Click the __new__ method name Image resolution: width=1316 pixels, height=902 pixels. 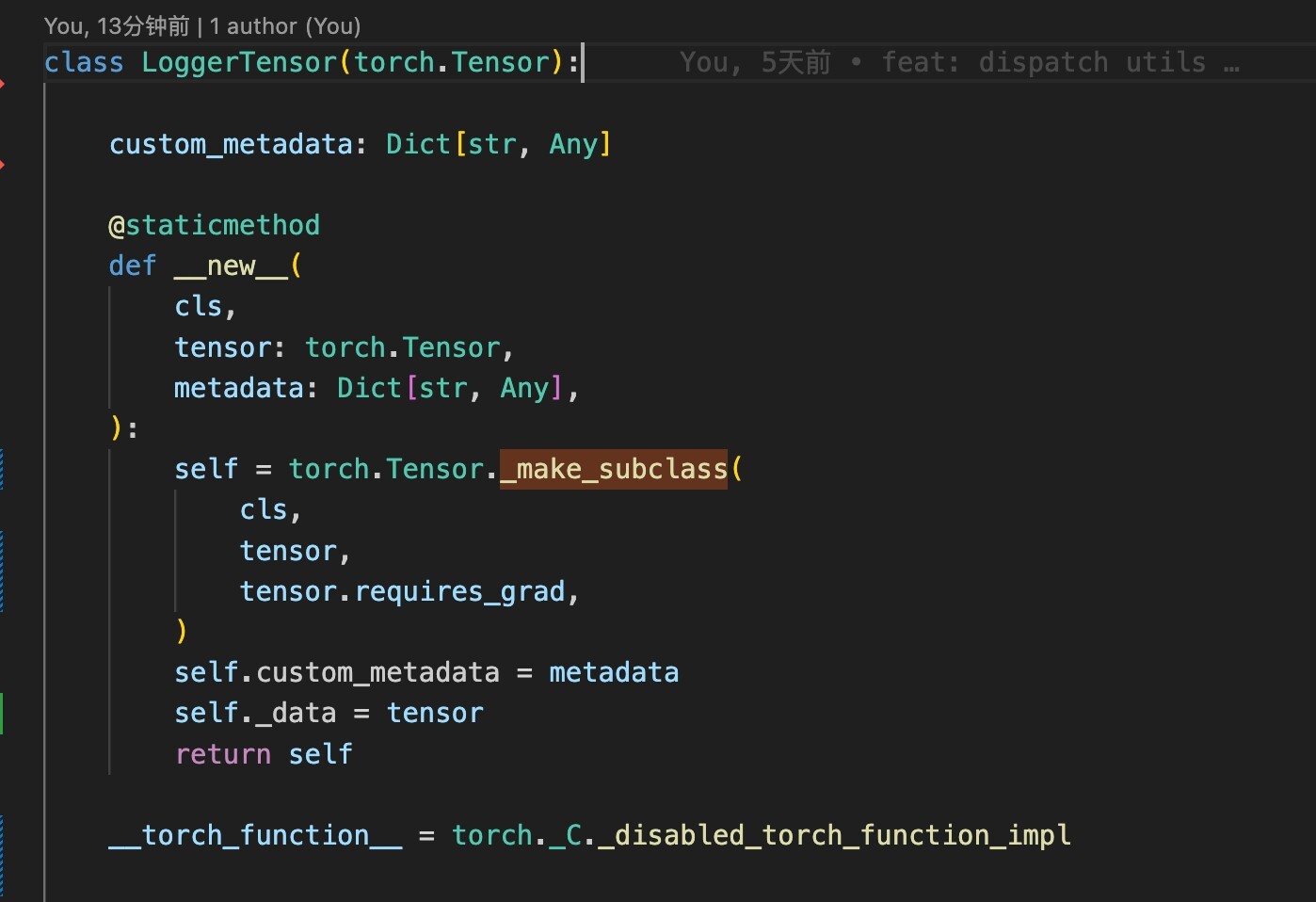click(x=231, y=266)
